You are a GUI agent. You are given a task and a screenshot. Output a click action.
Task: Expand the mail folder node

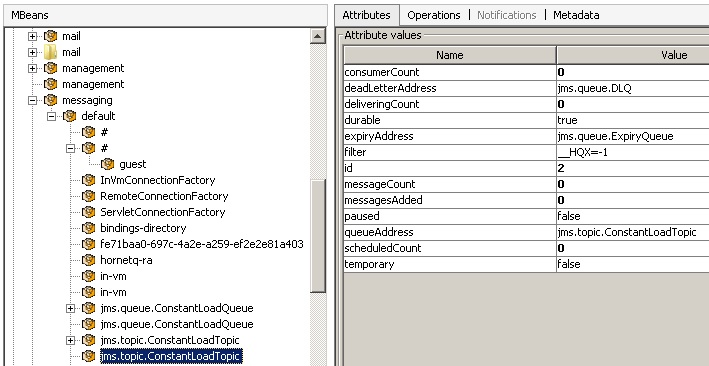[x=32, y=52]
